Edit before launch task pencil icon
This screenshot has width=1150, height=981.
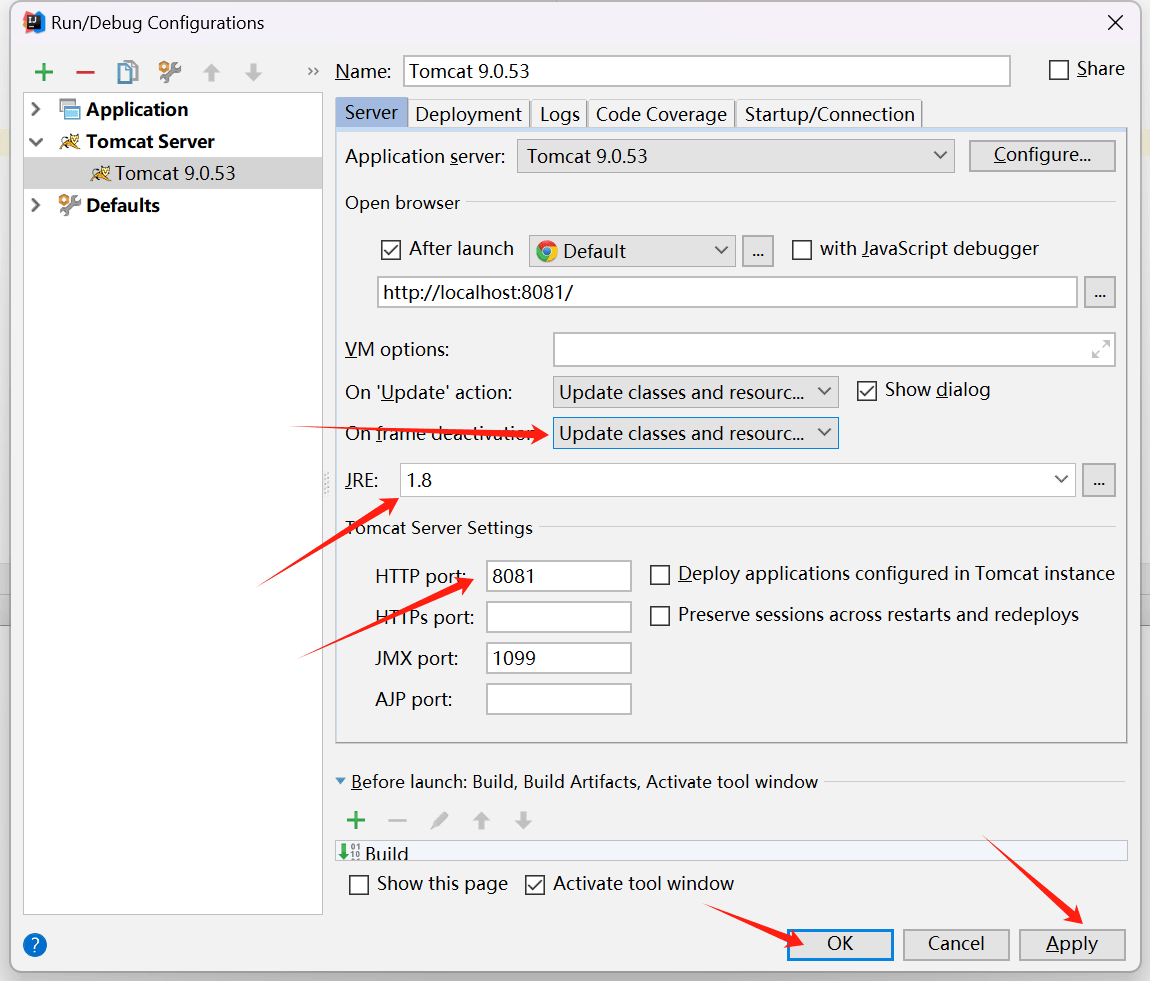pyautogui.click(x=439, y=820)
